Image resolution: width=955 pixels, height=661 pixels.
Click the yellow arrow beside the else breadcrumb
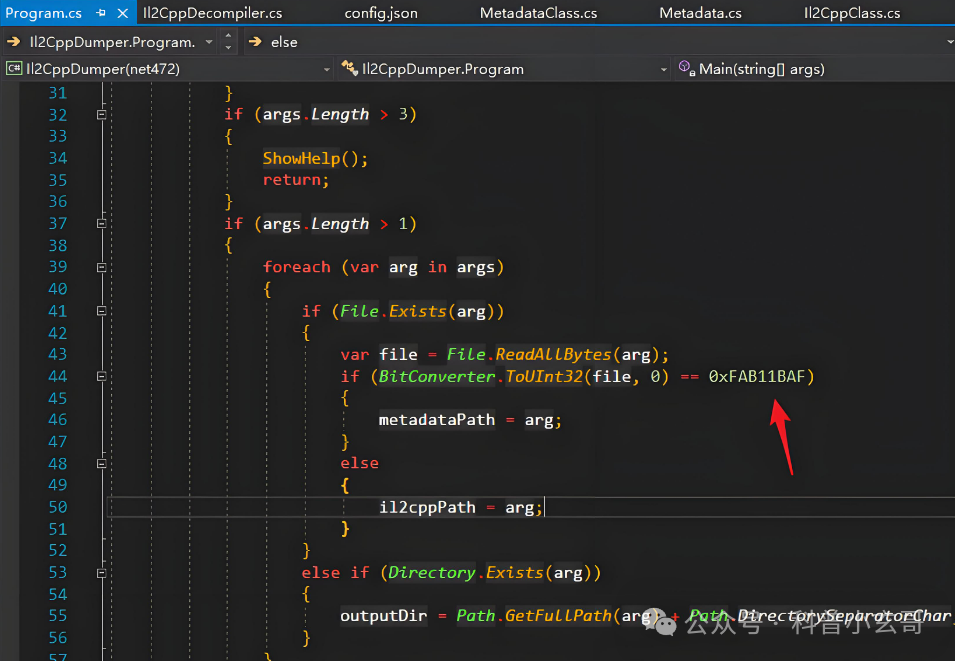257,41
